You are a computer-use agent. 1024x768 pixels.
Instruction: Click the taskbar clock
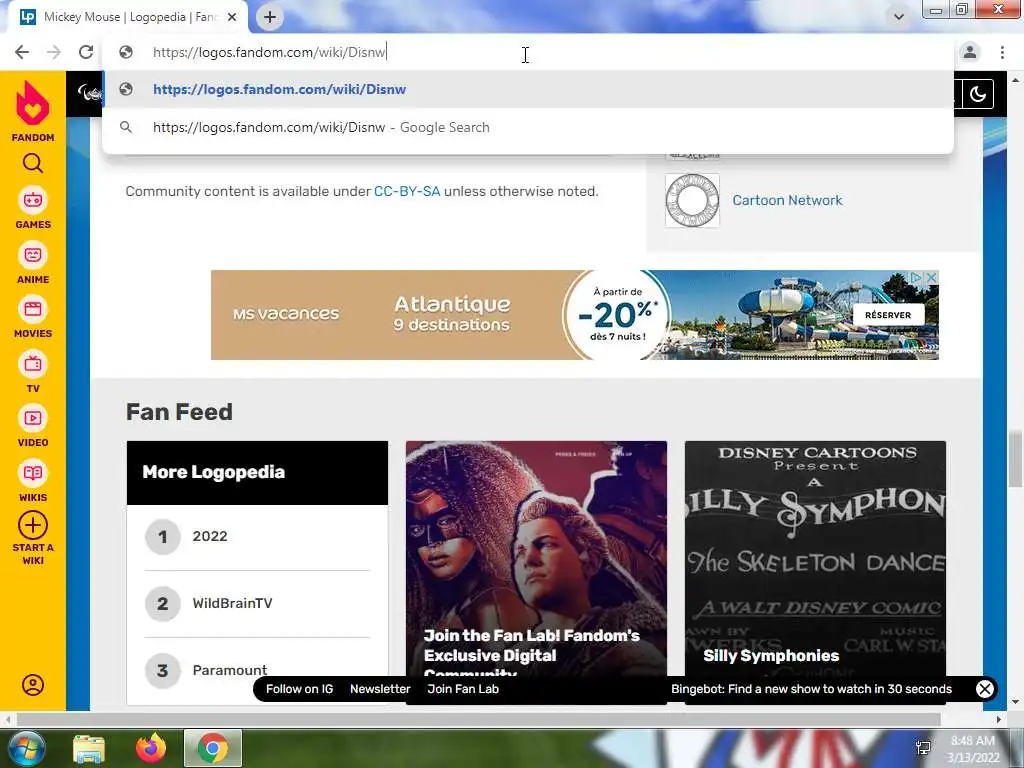click(973, 748)
